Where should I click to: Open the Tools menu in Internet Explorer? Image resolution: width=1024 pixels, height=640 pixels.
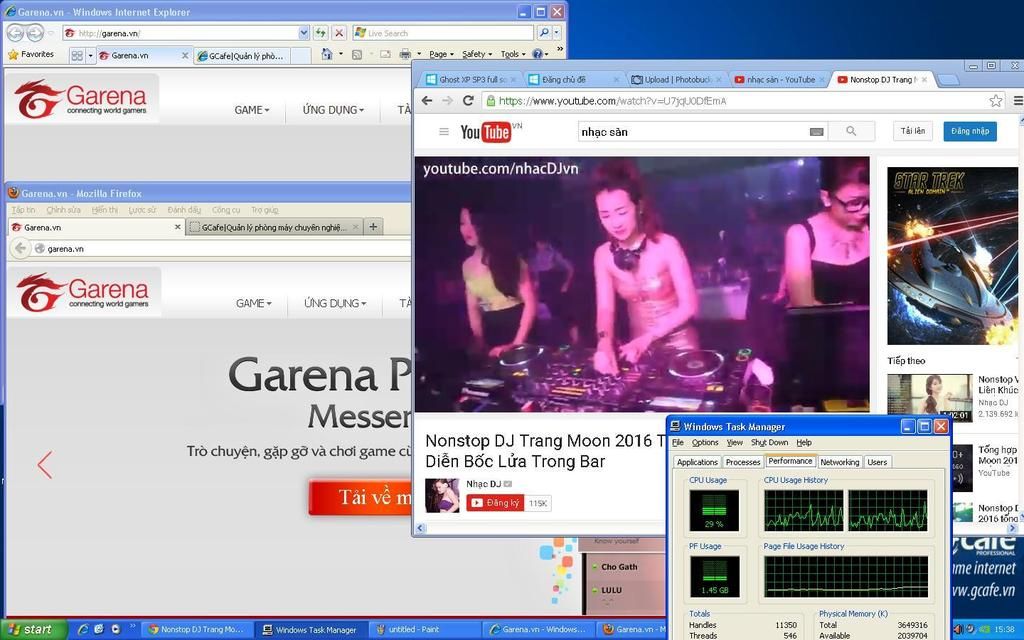[x=513, y=55]
